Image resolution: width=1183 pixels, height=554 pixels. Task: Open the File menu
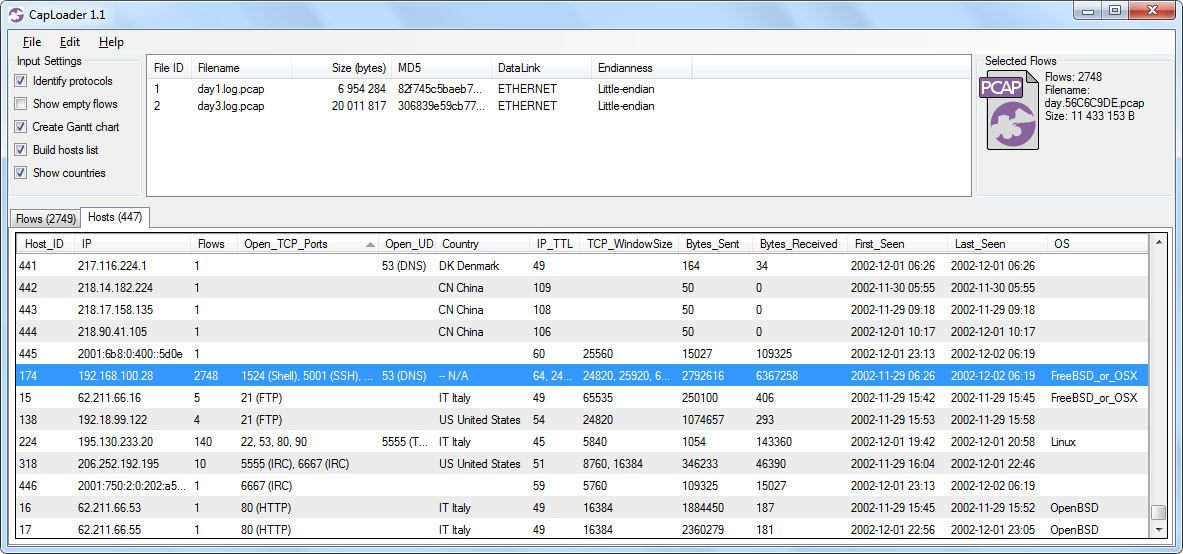(32, 42)
